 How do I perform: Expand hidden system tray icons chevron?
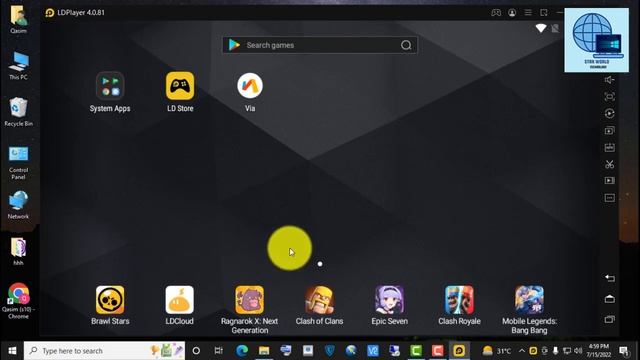pos(522,351)
